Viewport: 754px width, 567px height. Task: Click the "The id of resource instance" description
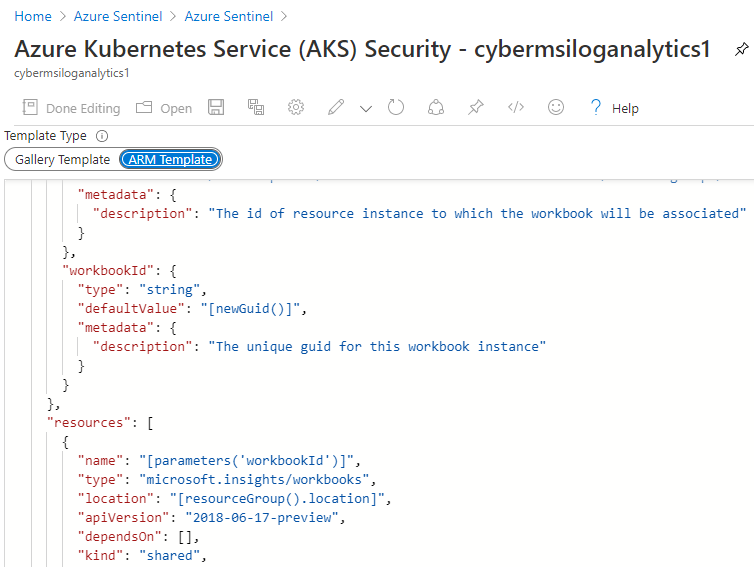click(x=477, y=214)
